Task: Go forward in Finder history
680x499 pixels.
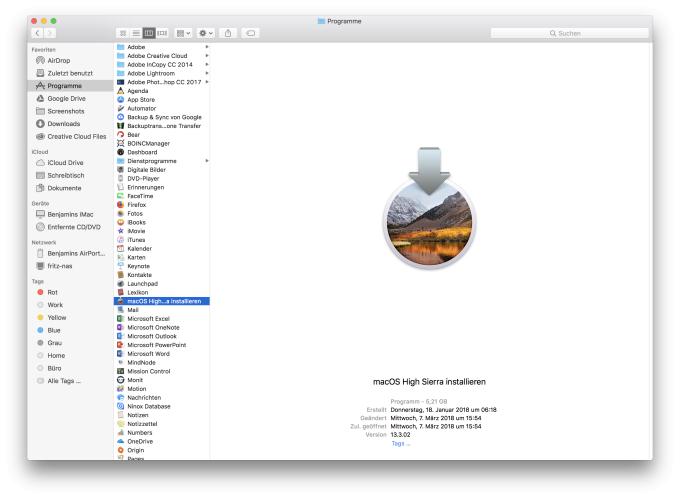Action: (50, 33)
